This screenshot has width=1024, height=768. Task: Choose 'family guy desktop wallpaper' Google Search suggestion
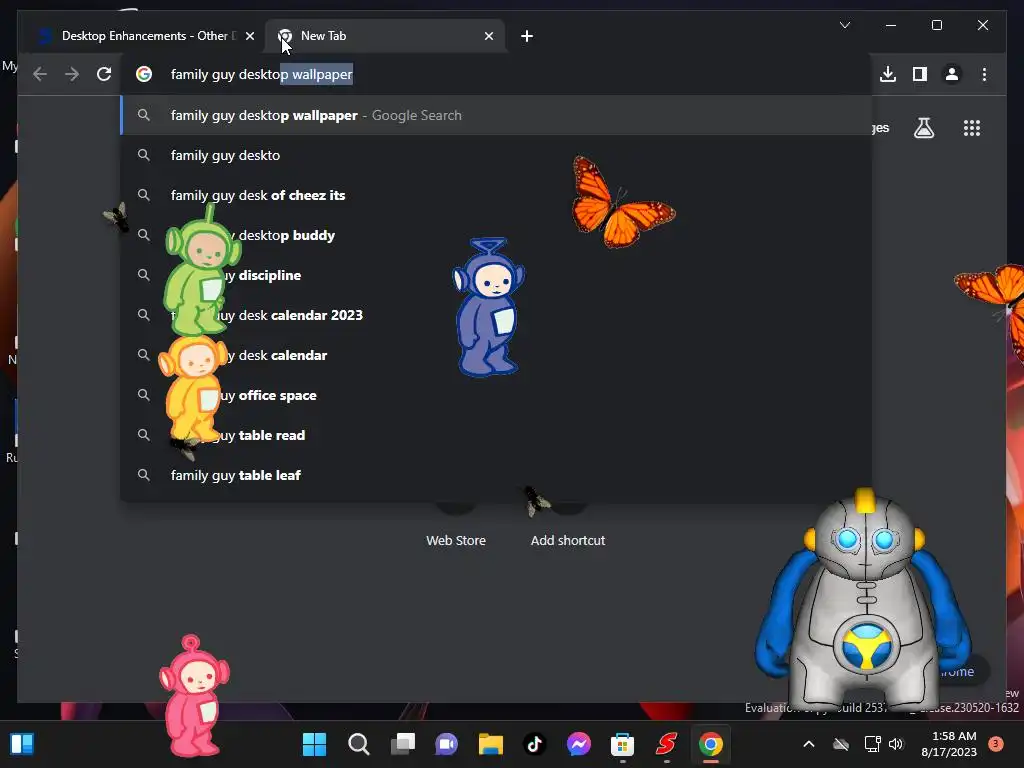(x=496, y=115)
